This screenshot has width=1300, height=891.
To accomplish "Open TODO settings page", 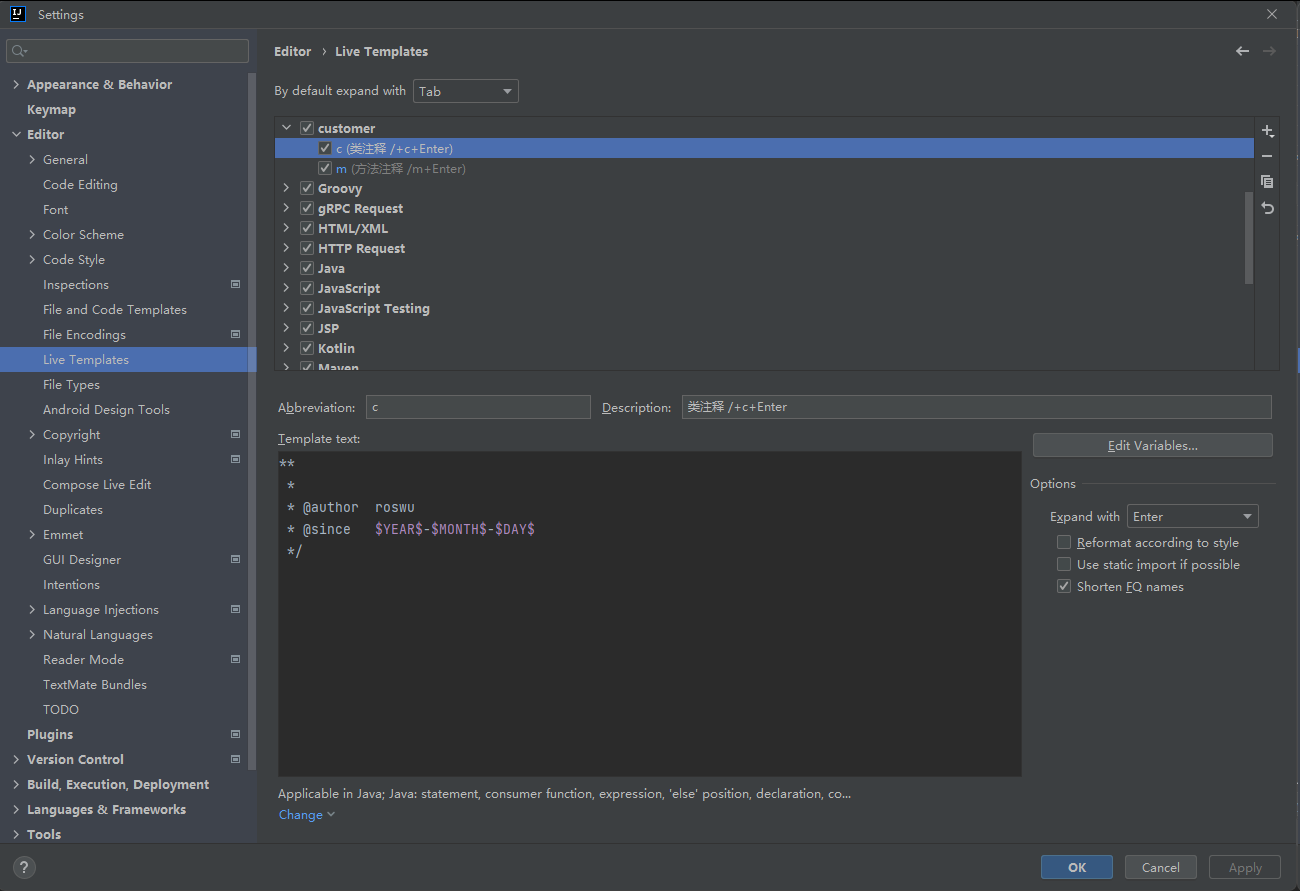I will [61, 709].
